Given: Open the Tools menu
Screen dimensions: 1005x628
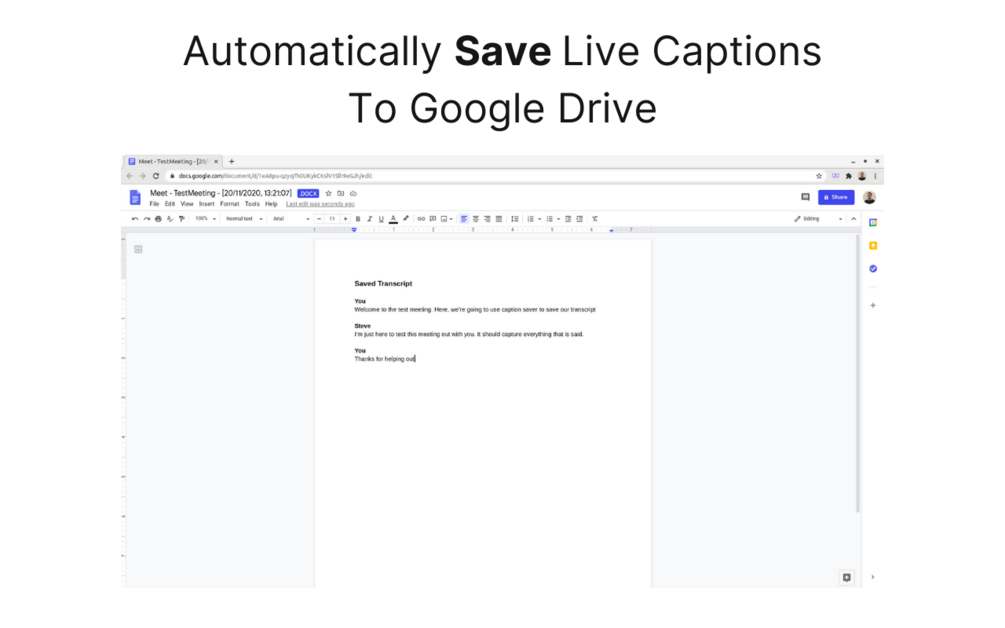Looking at the screenshot, I should tap(252, 204).
